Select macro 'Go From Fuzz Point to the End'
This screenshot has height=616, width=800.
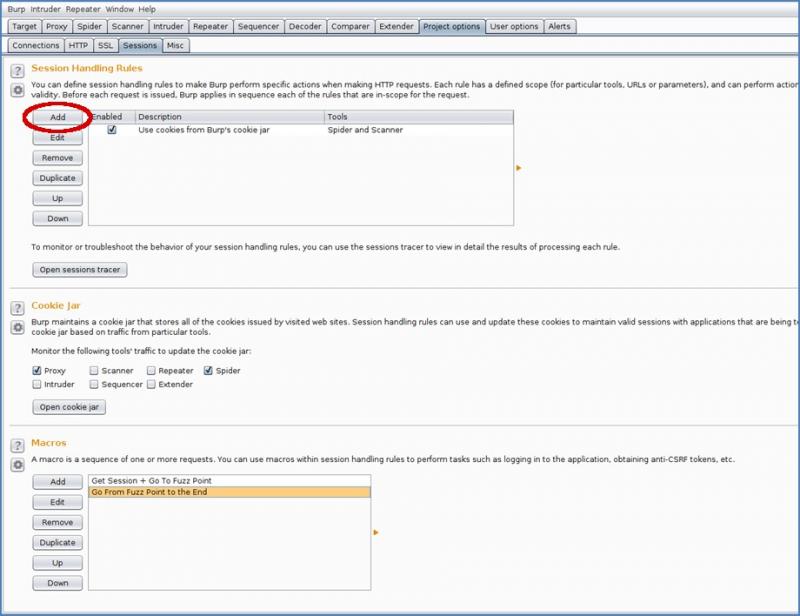coord(230,492)
